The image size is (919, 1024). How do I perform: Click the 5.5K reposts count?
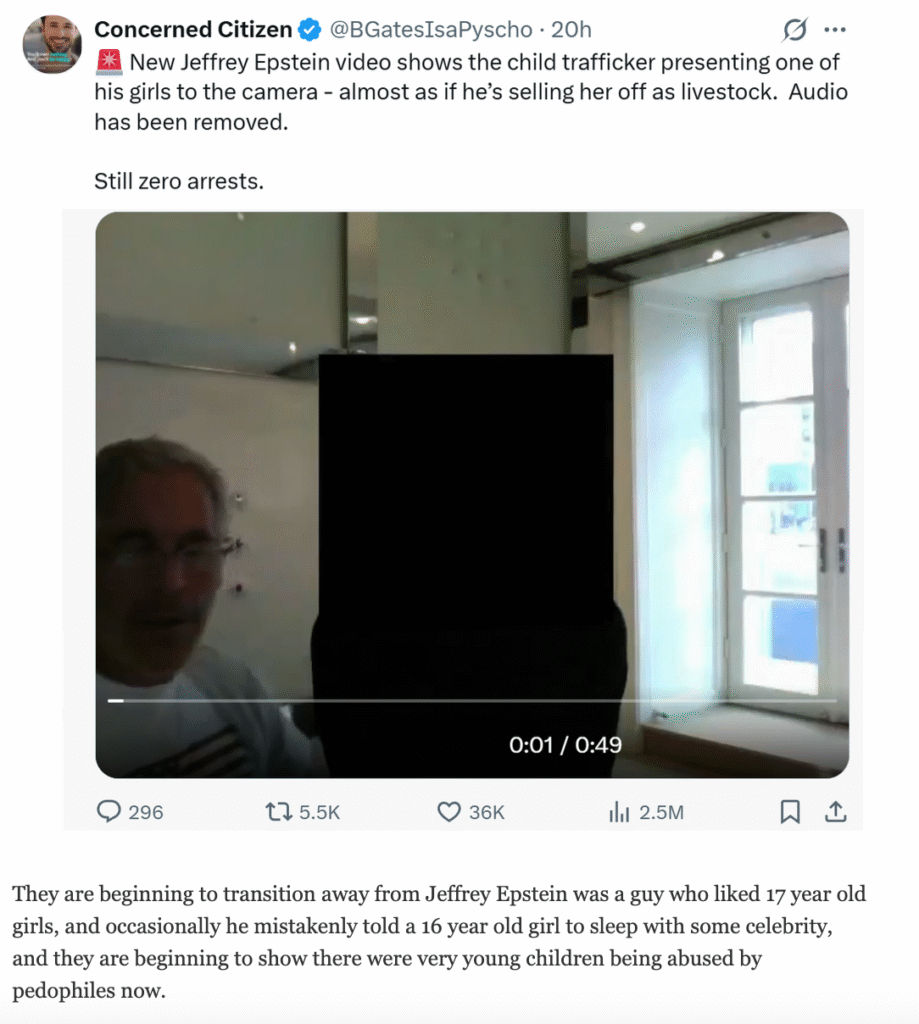[319, 812]
